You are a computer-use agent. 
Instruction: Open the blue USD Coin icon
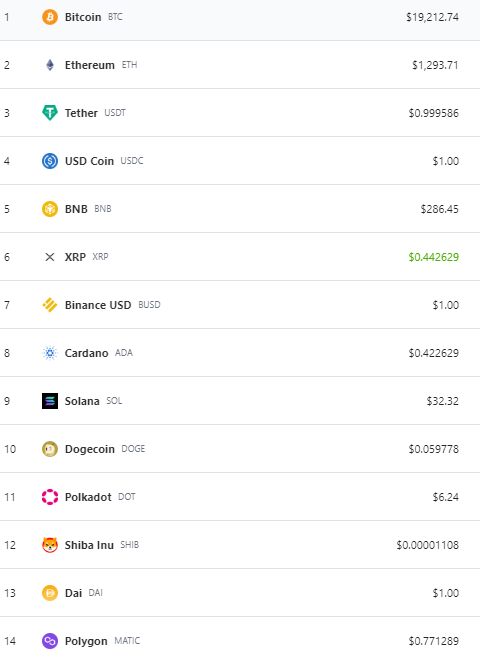[x=50, y=161]
